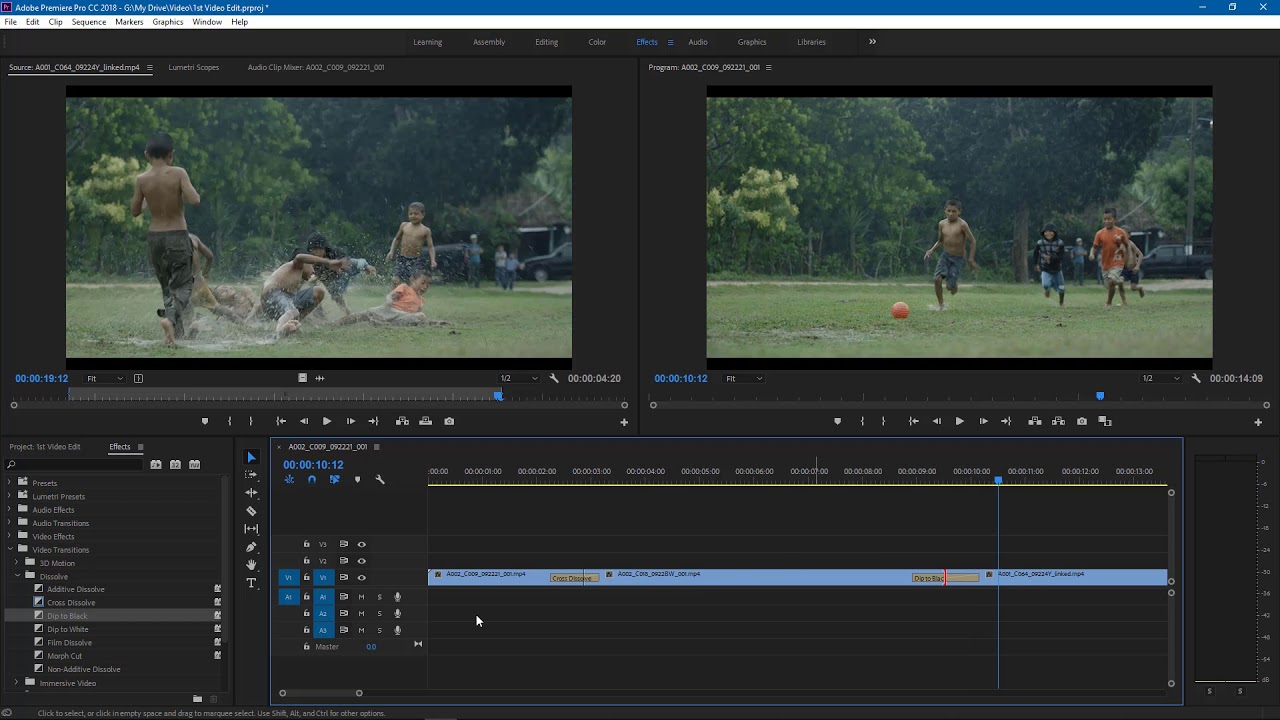
Task: Open the Sequence menu
Action: 89,22
